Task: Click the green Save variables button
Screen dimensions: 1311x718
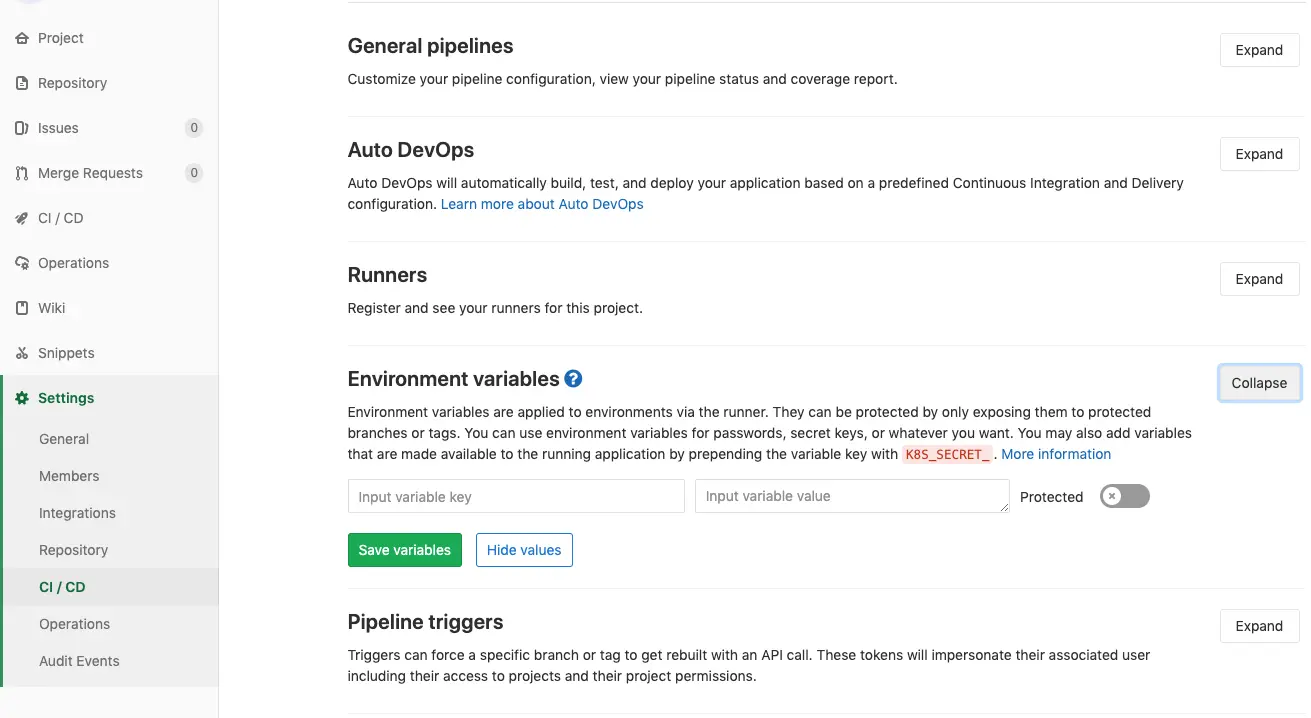Action: point(405,550)
